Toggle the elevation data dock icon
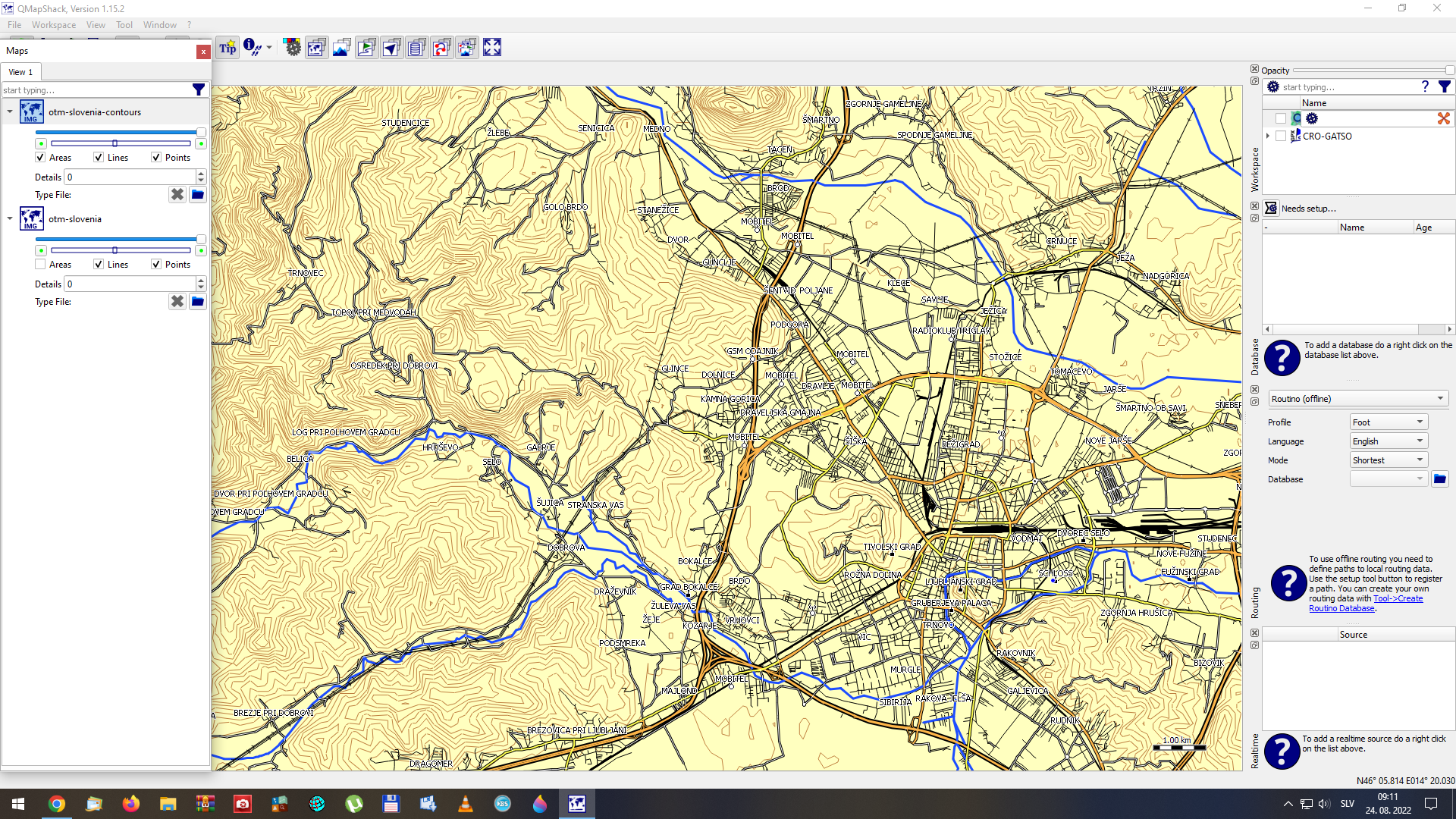The height and width of the screenshot is (819, 1456). click(x=341, y=48)
